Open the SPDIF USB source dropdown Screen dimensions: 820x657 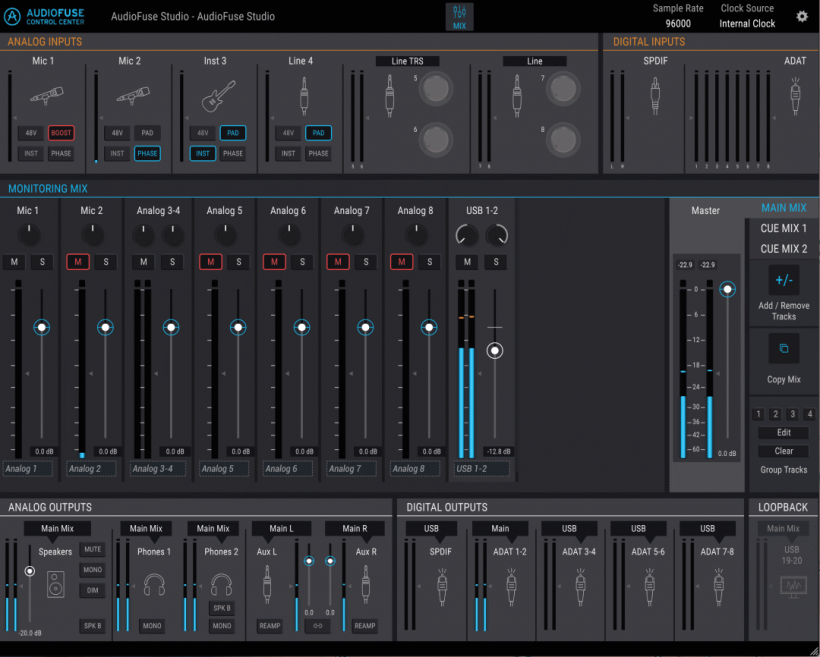point(431,528)
